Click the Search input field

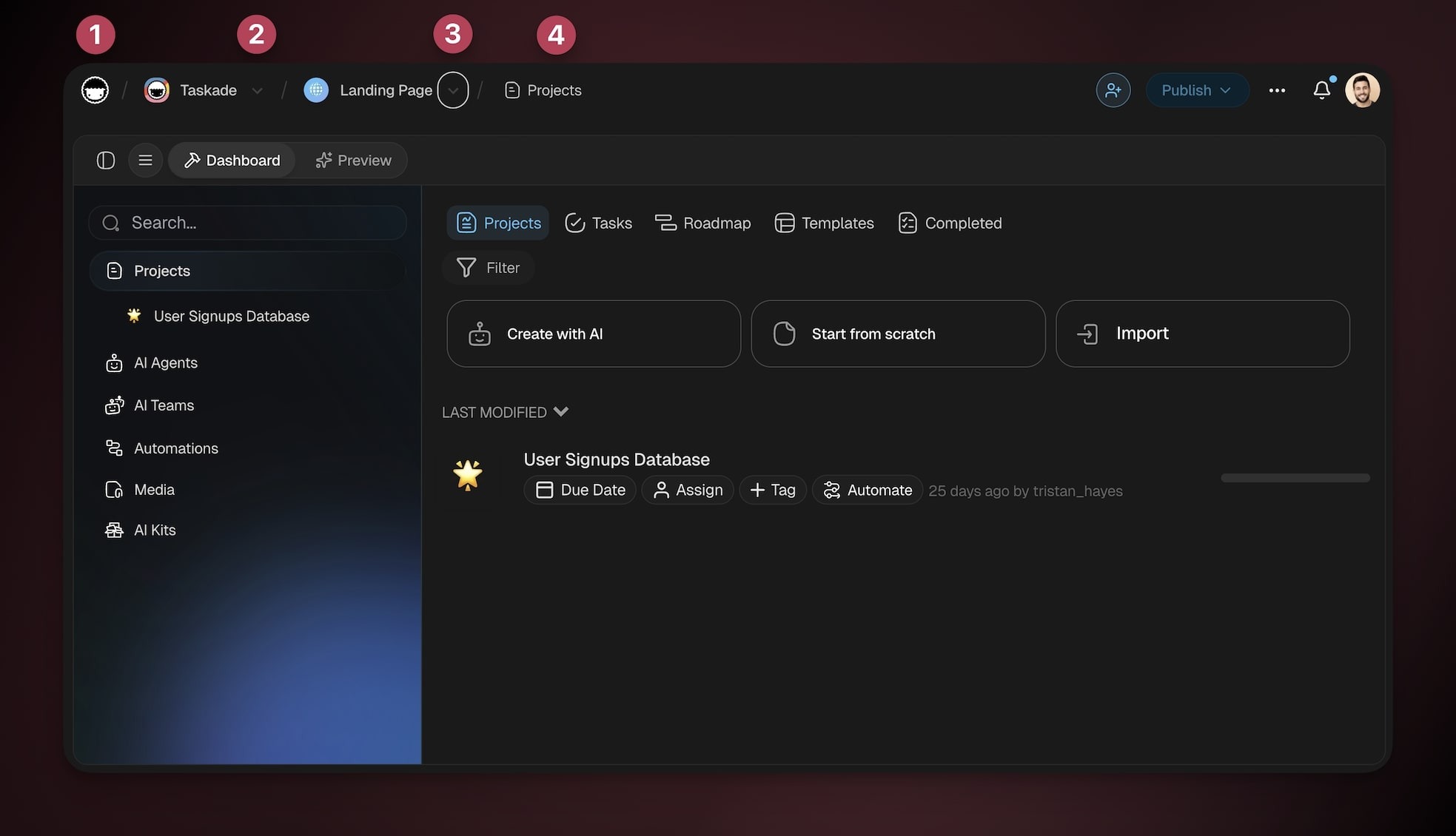248,223
